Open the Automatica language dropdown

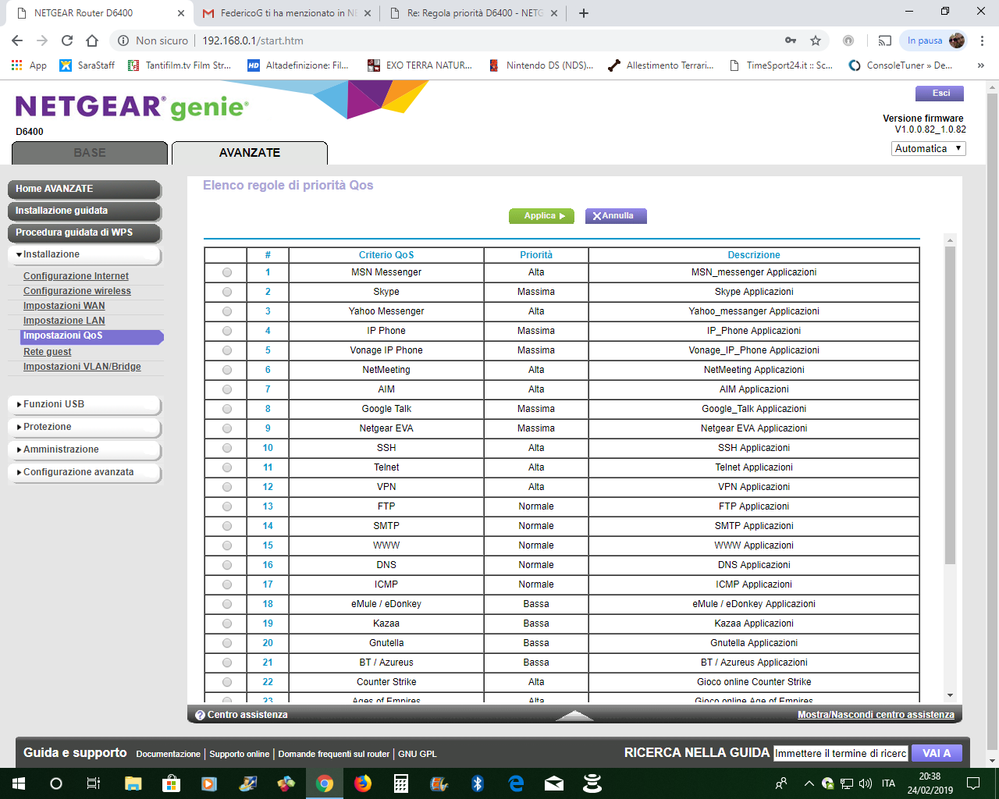pos(928,148)
